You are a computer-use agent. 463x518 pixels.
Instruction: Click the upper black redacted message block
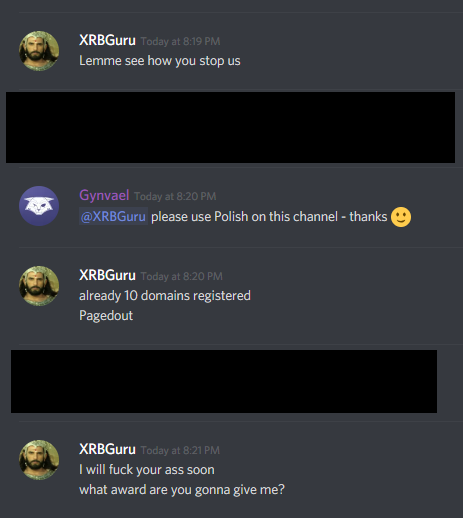point(230,128)
